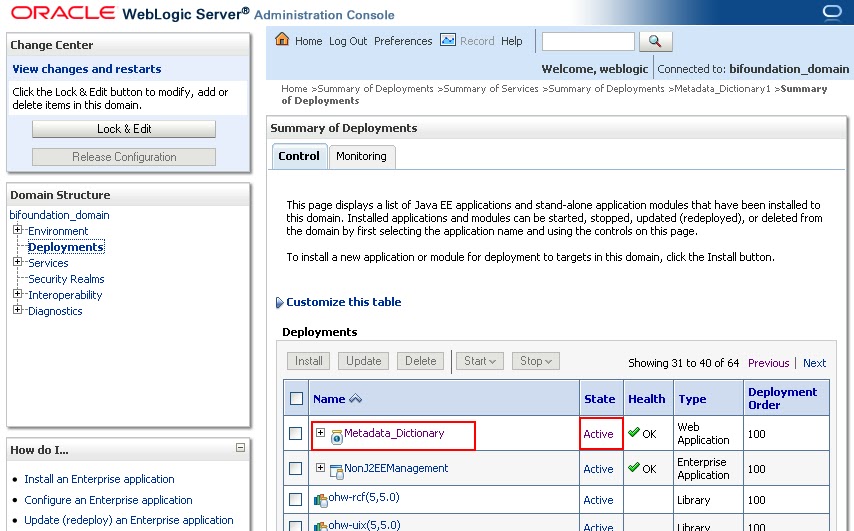Click the ohw-uix library icon
The image size is (854, 531).
[x=320, y=526]
